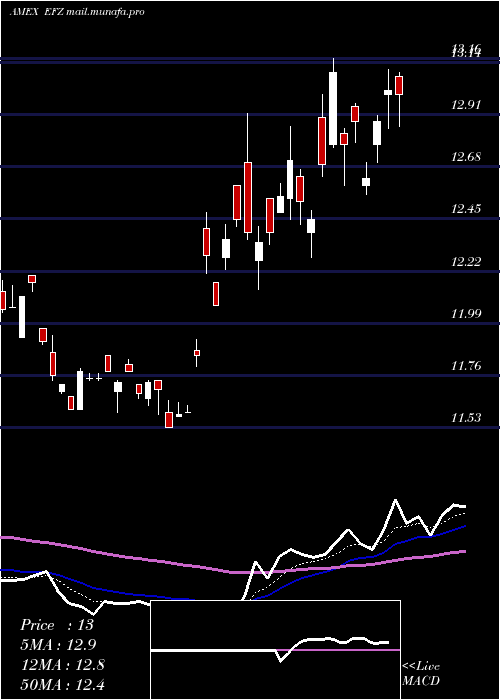Screen dimensions: 500x700
Task: Click the 12.68 price axis label
Action: 466,157
